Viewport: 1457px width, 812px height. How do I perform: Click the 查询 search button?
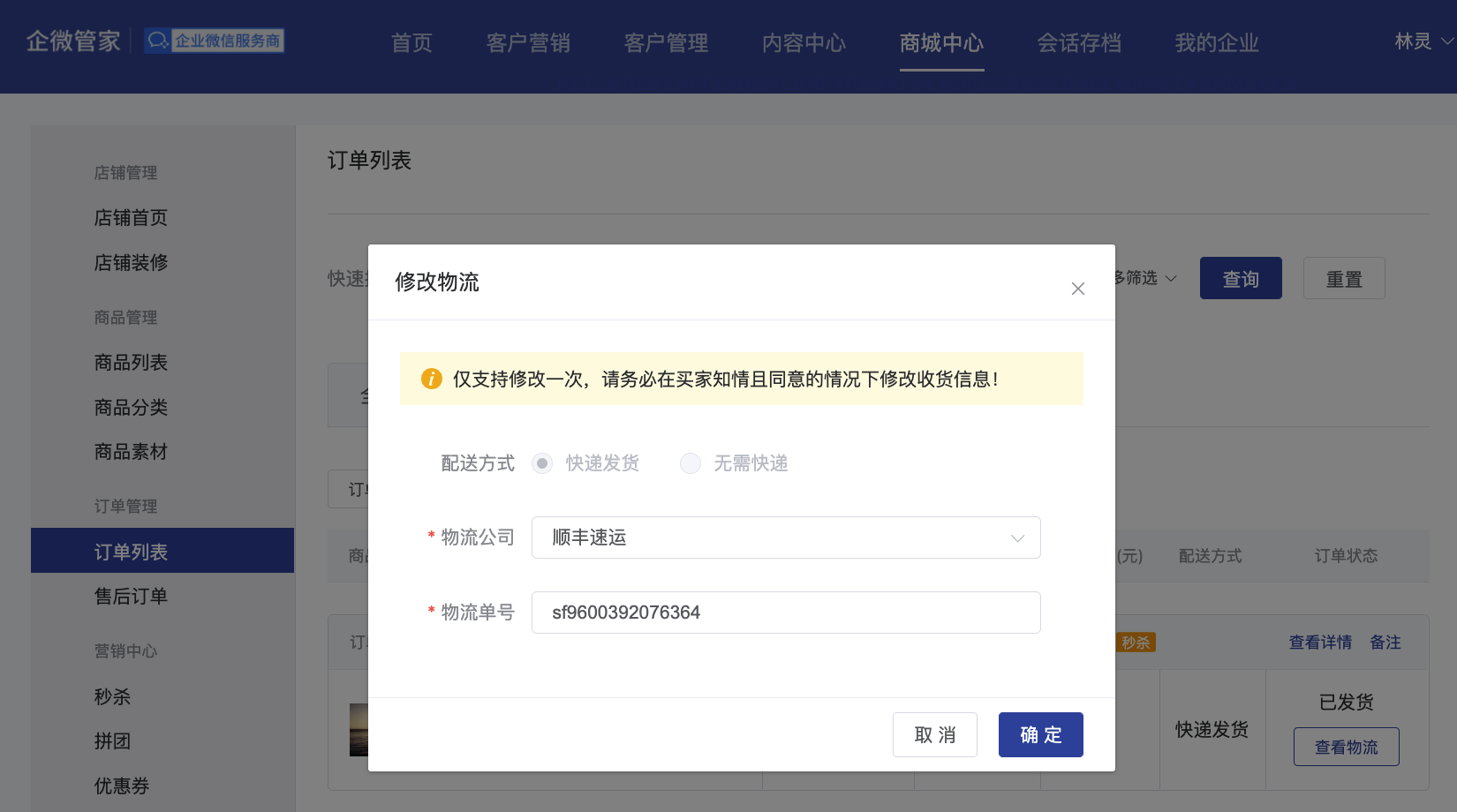1241,278
